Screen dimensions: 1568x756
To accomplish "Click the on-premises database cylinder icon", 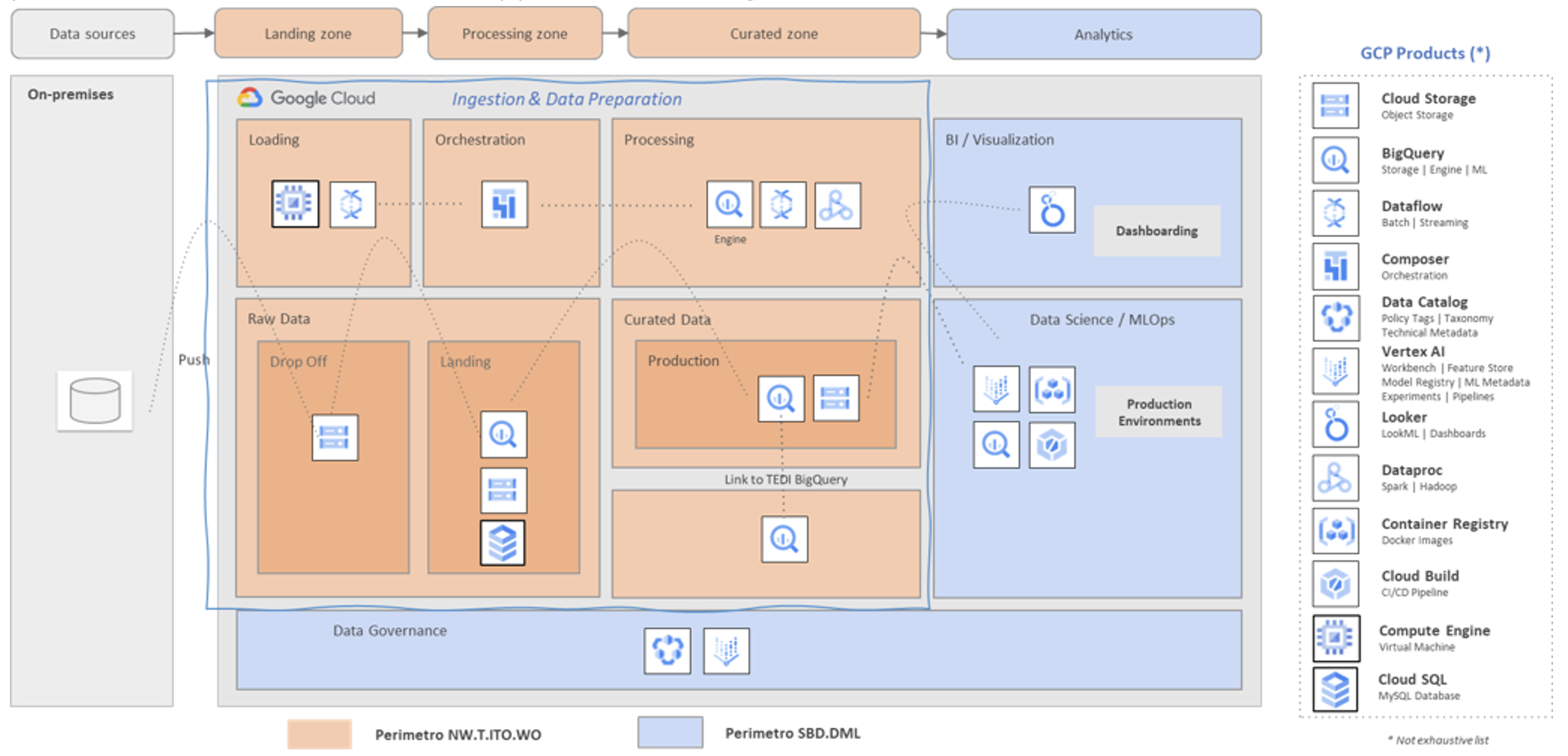I will pos(95,401).
